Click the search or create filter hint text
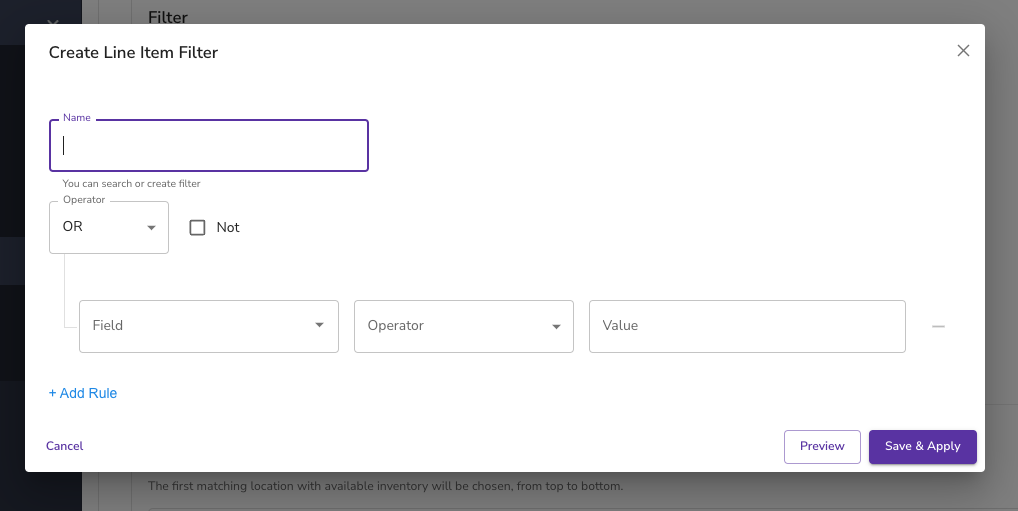1018x511 pixels. click(131, 184)
